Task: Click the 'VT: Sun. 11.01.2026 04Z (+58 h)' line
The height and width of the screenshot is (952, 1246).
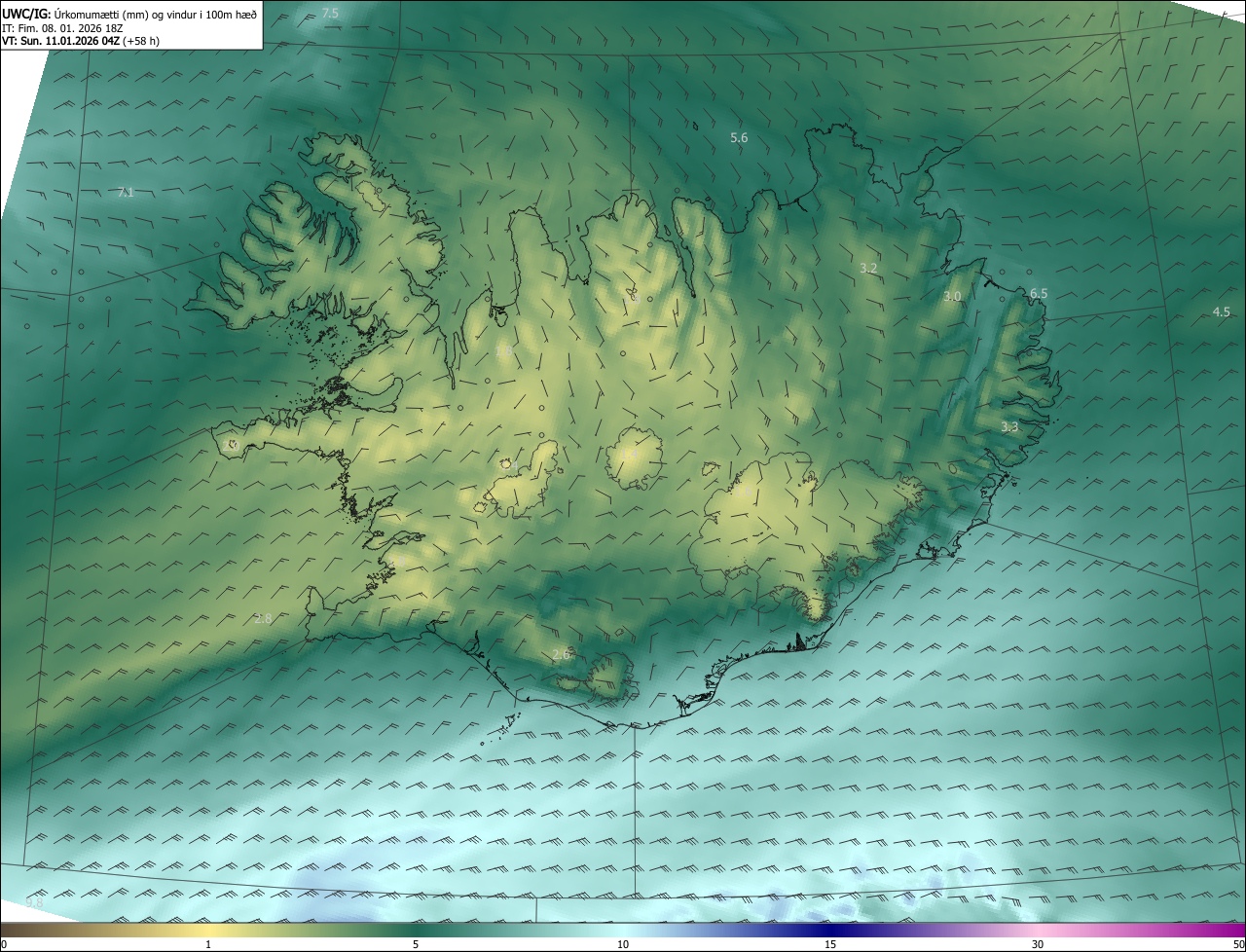Action: pos(81,41)
